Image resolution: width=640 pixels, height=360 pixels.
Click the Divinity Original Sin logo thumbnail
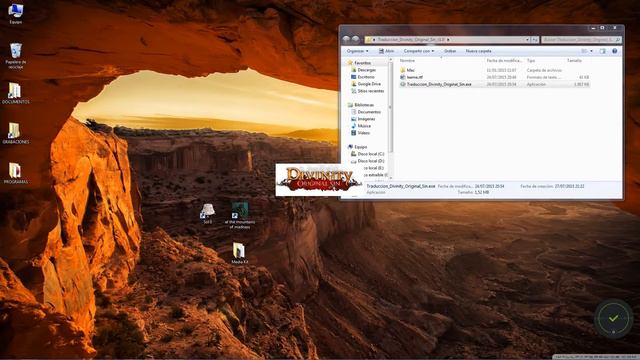pos(319,180)
